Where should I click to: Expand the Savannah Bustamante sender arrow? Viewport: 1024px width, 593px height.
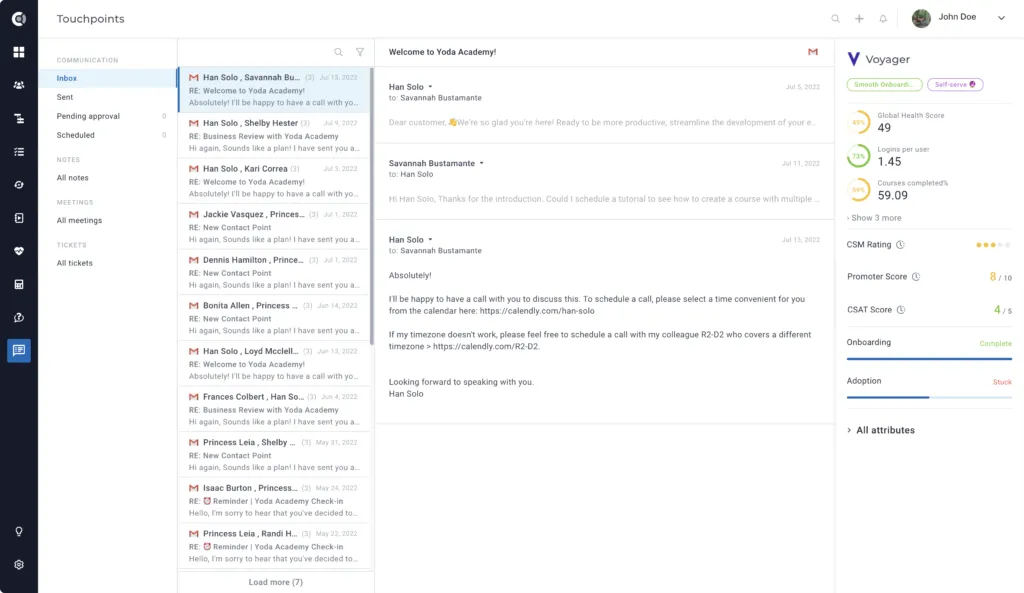tap(482, 163)
